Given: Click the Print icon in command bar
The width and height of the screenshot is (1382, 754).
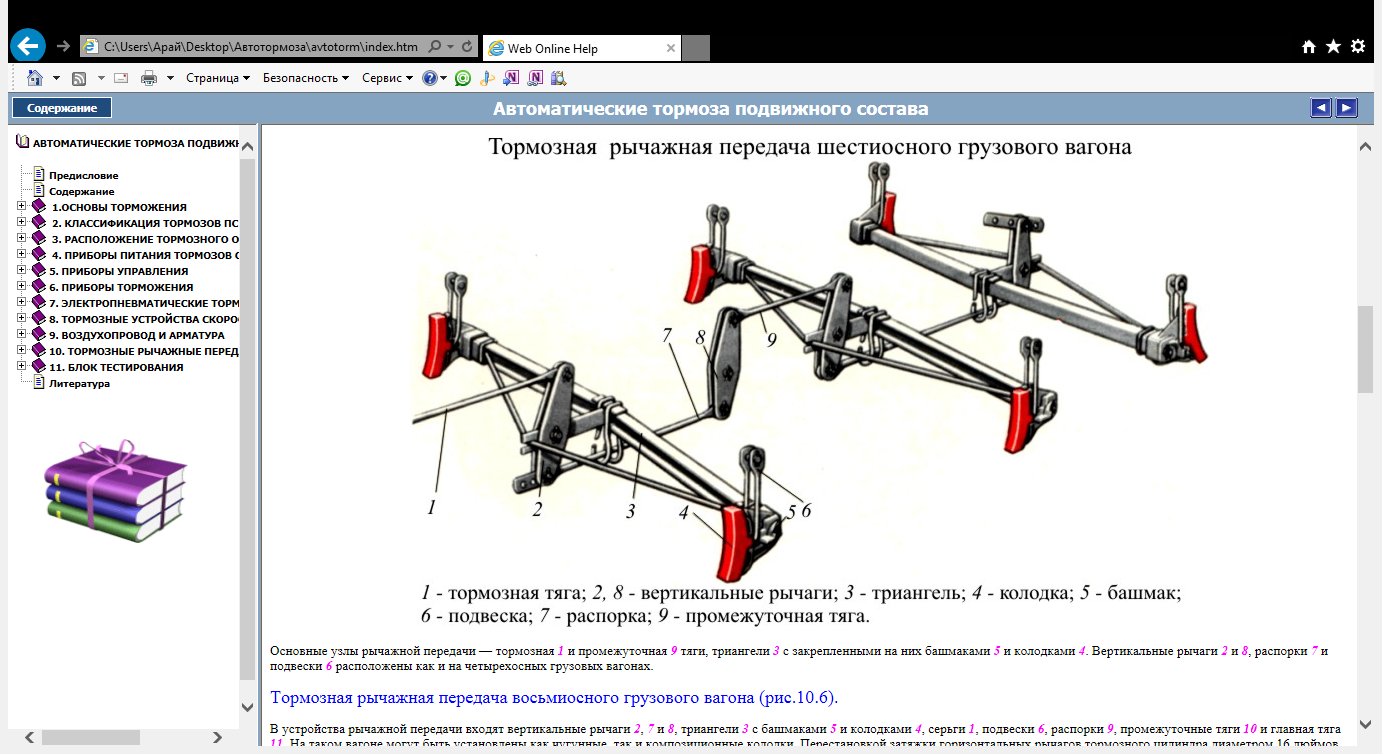Looking at the screenshot, I should [149, 78].
